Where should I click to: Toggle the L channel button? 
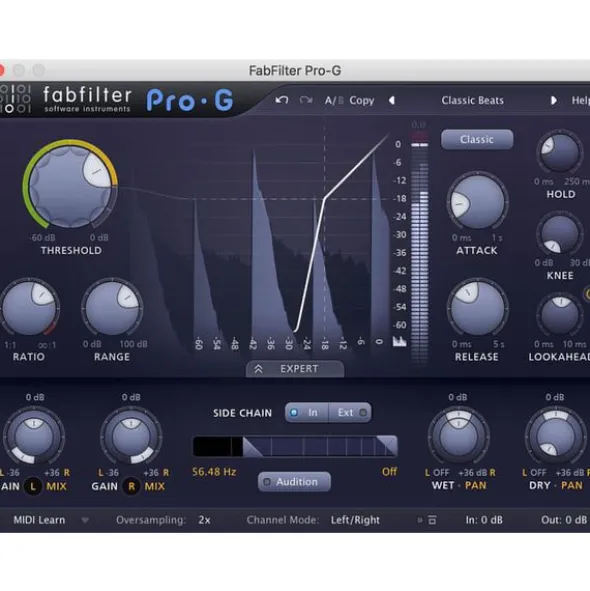click(33, 486)
